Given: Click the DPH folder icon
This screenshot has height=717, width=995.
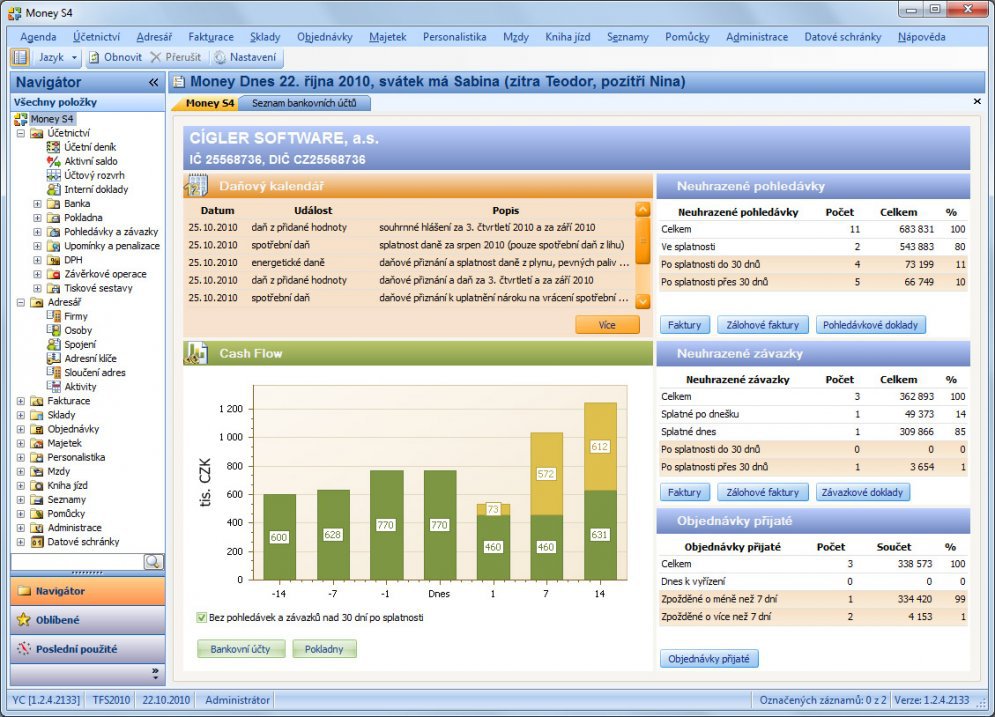Looking at the screenshot, I should [54, 260].
